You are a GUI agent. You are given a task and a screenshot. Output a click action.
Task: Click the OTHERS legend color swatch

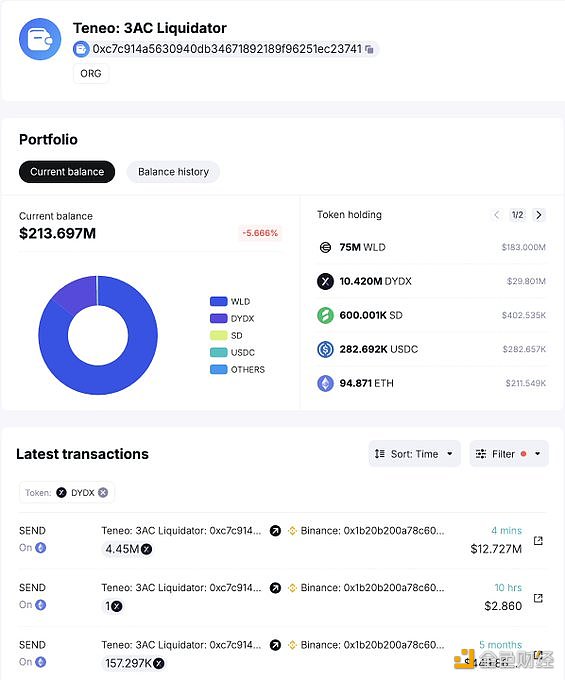click(x=219, y=369)
